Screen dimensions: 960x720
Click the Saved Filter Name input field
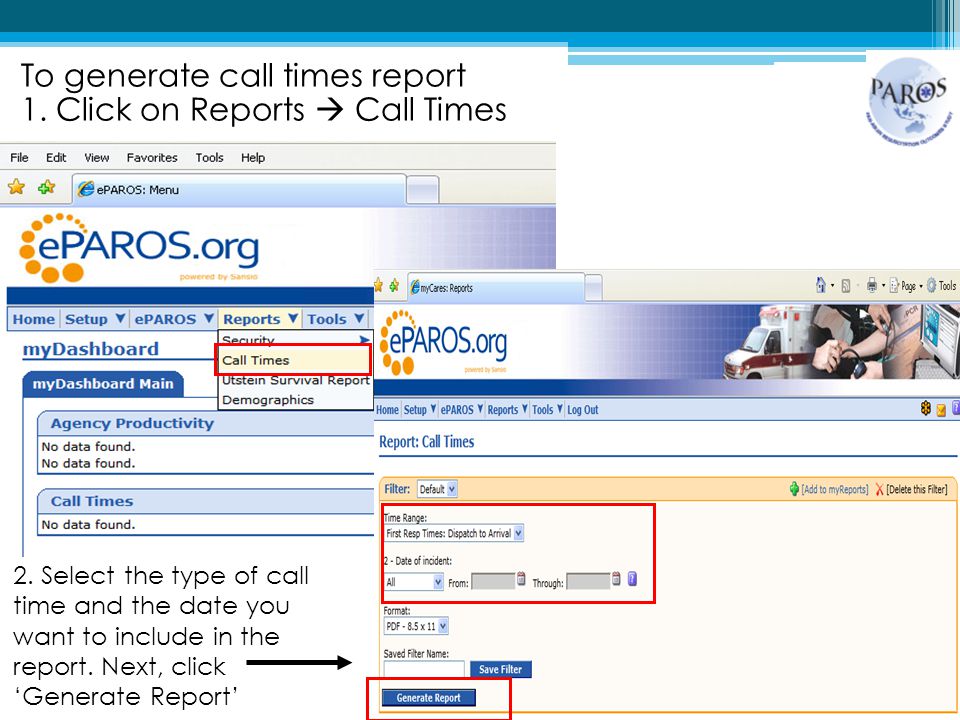424,669
